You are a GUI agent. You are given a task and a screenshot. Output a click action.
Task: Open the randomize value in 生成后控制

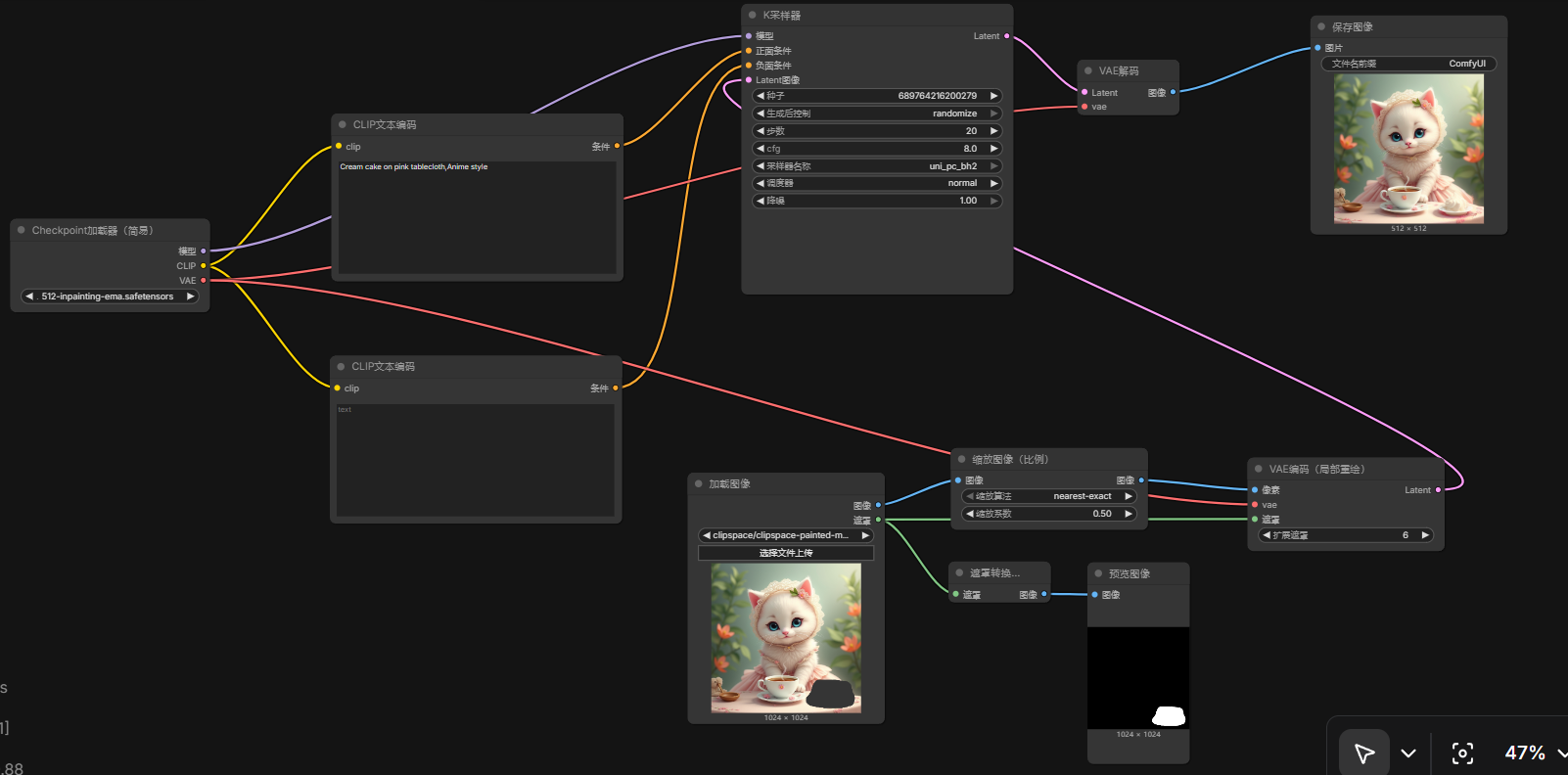(x=954, y=114)
